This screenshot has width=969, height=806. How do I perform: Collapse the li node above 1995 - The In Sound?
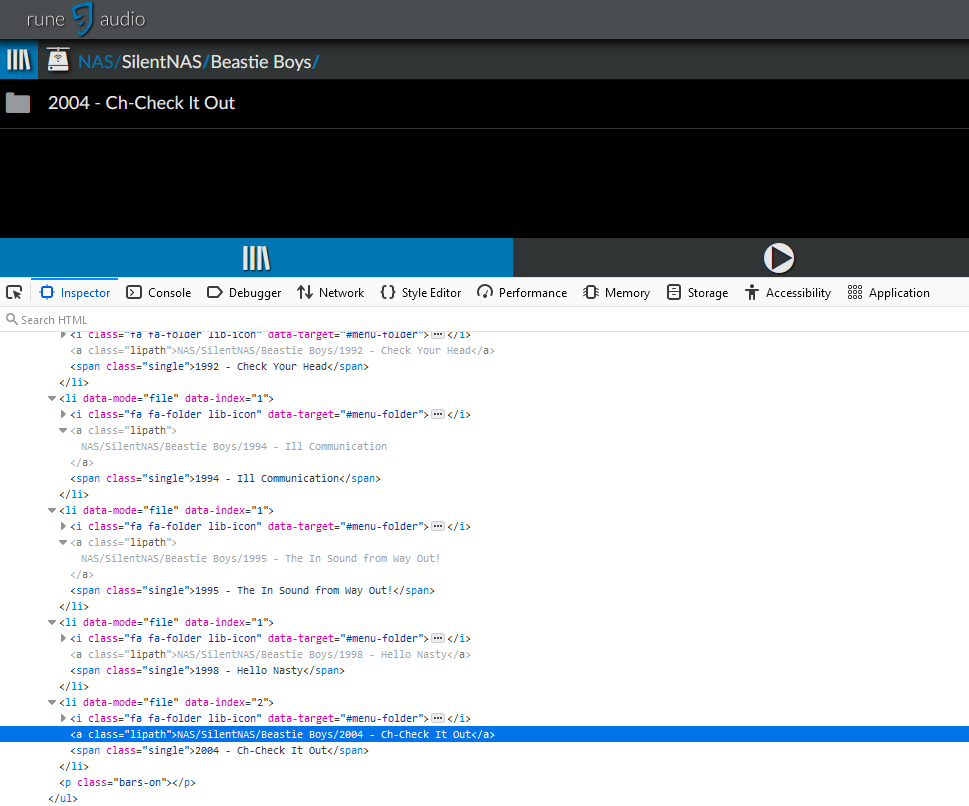(52, 510)
